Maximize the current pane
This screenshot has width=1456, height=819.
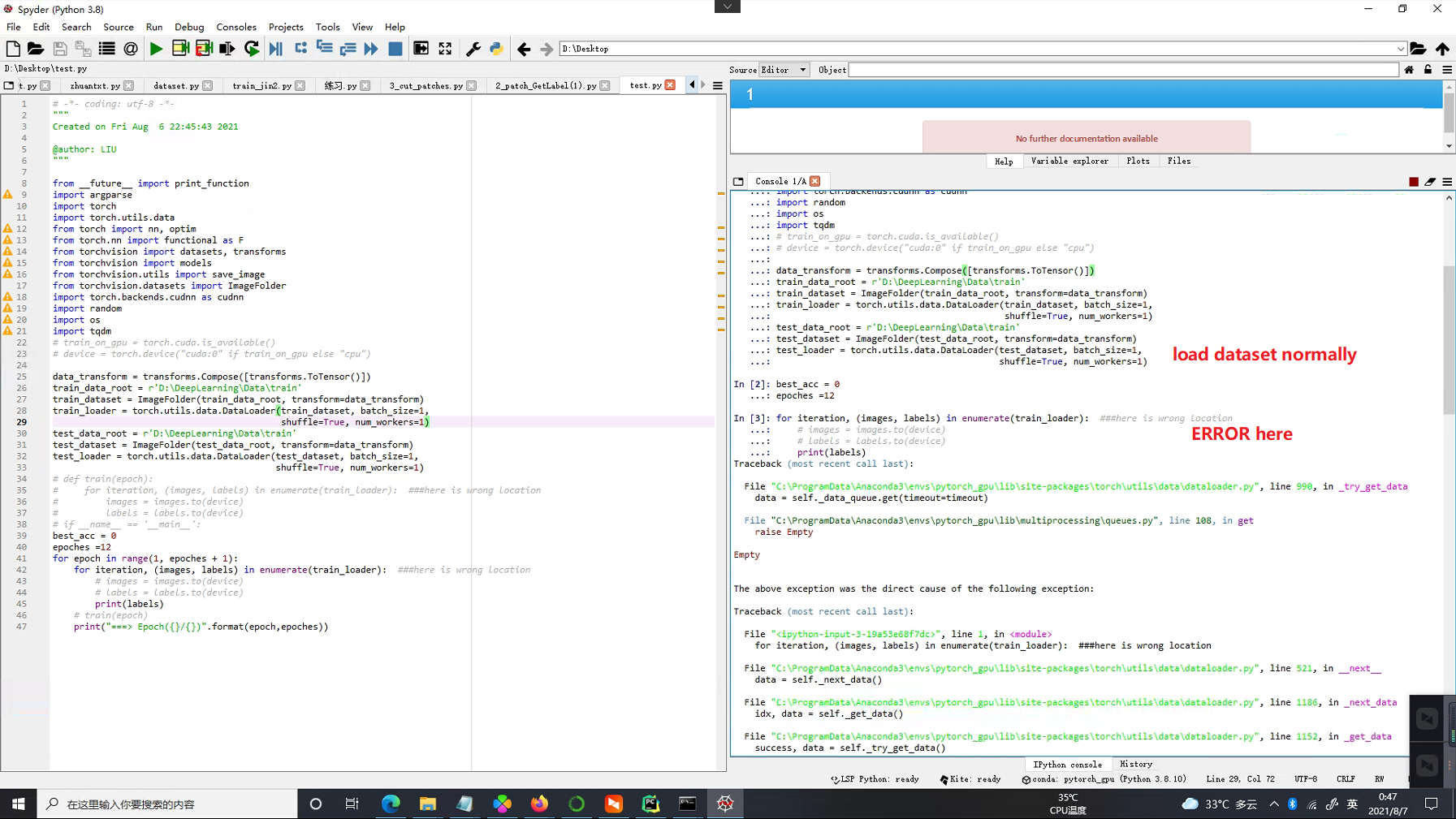click(x=445, y=49)
